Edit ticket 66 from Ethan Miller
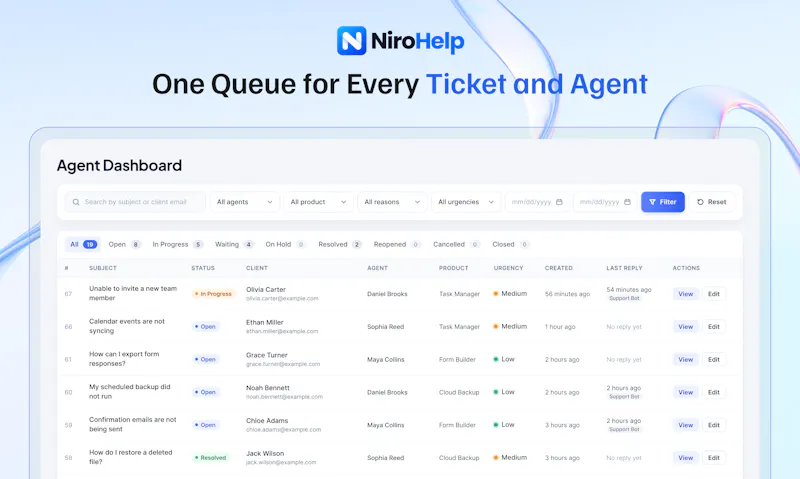The height and width of the screenshot is (479, 800). pos(714,326)
